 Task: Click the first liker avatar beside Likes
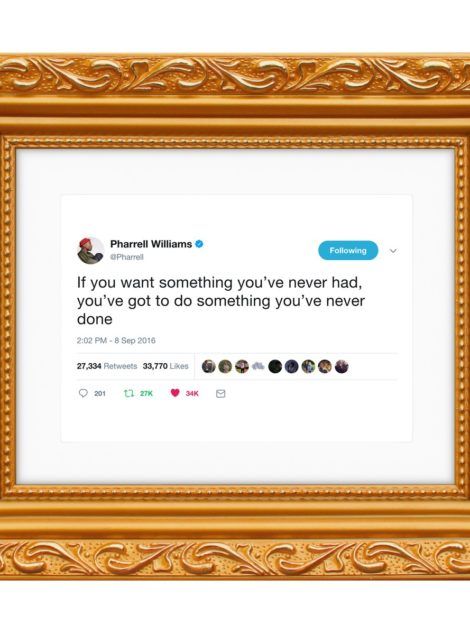click(208, 367)
